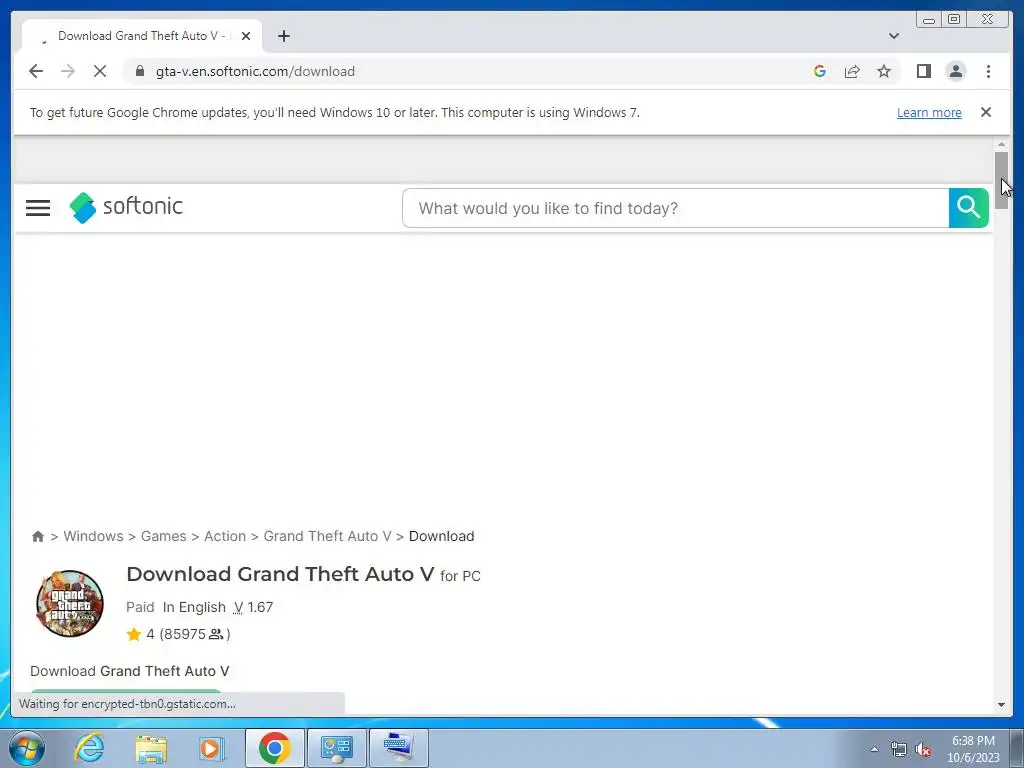1024x768 pixels.
Task: Click the page scrollbar up arrow
Action: pyautogui.click(x=1001, y=144)
